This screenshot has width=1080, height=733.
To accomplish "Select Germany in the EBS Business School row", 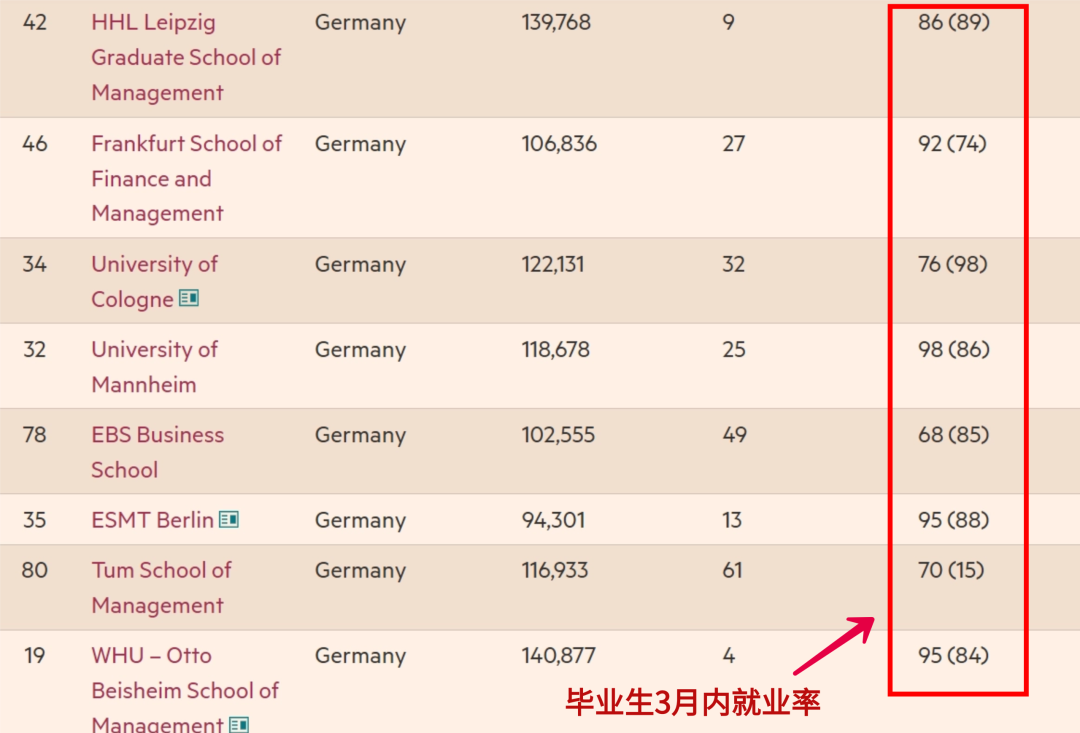I will coord(360,436).
